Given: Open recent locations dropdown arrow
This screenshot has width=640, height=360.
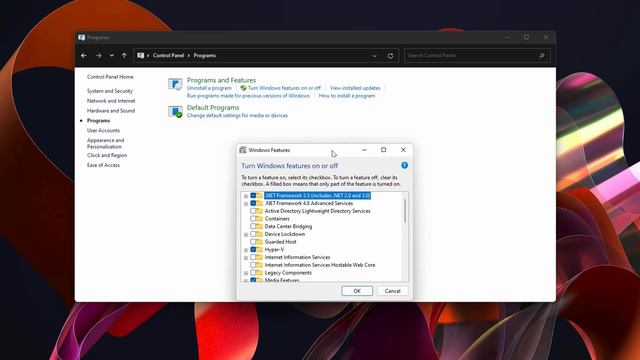Looking at the screenshot, I should [x=111, y=56].
